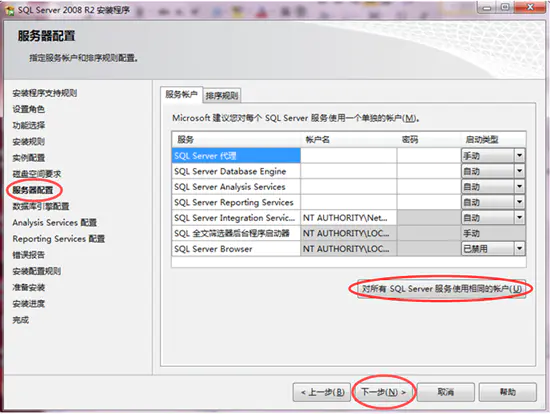This screenshot has height=414, width=550.
Task: Select Reporting Services 配置 step in sidebar
Action: click(59, 239)
